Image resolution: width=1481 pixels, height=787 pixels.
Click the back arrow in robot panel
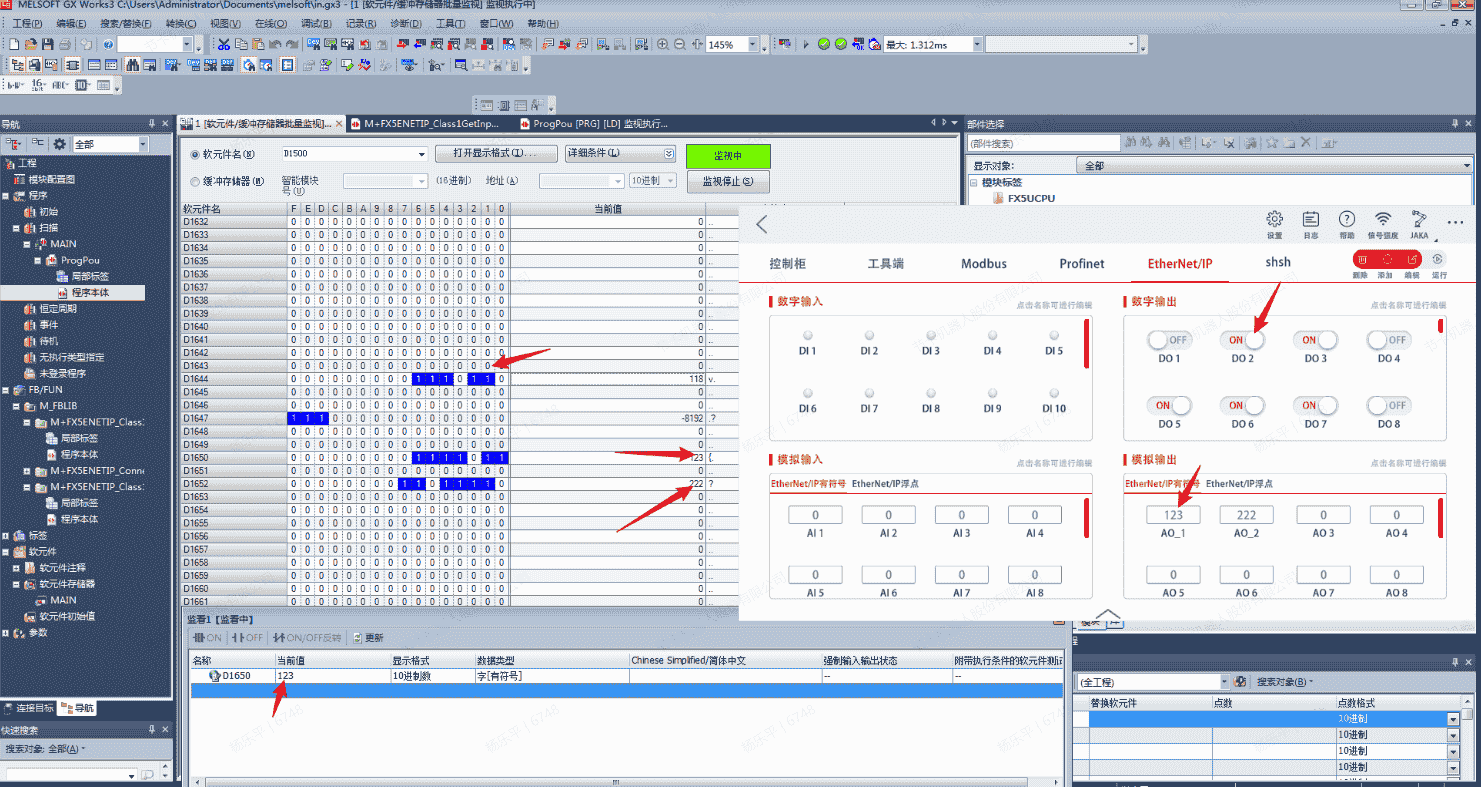(762, 224)
